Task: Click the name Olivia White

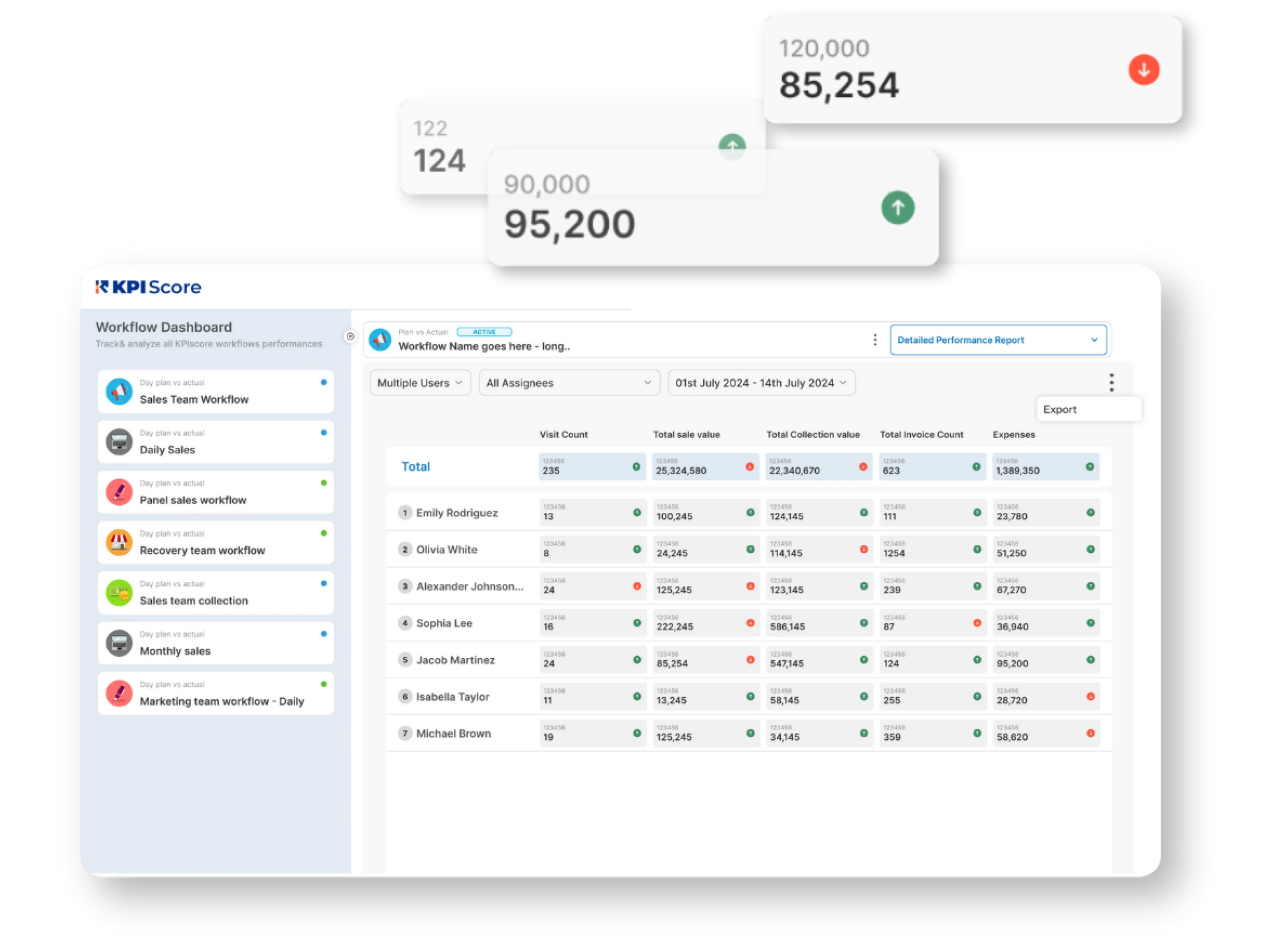Action: pyautogui.click(x=447, y=550)
